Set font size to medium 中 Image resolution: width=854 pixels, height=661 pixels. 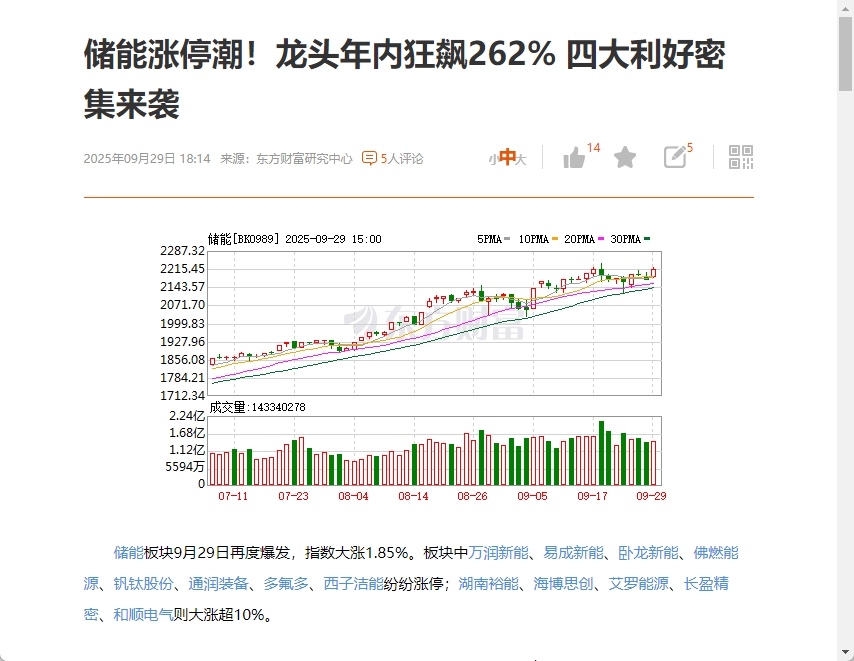pyautogui.click(x=507, y=157)
